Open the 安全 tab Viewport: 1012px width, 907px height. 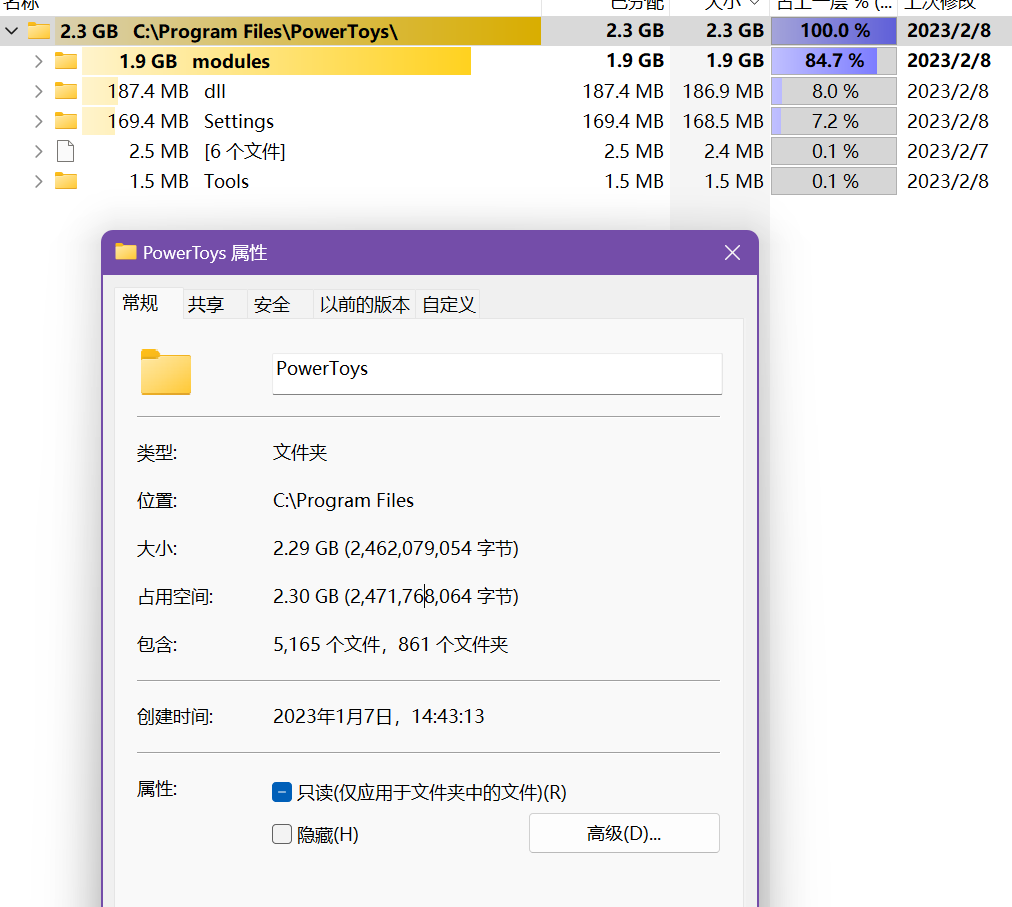(272, 305)
